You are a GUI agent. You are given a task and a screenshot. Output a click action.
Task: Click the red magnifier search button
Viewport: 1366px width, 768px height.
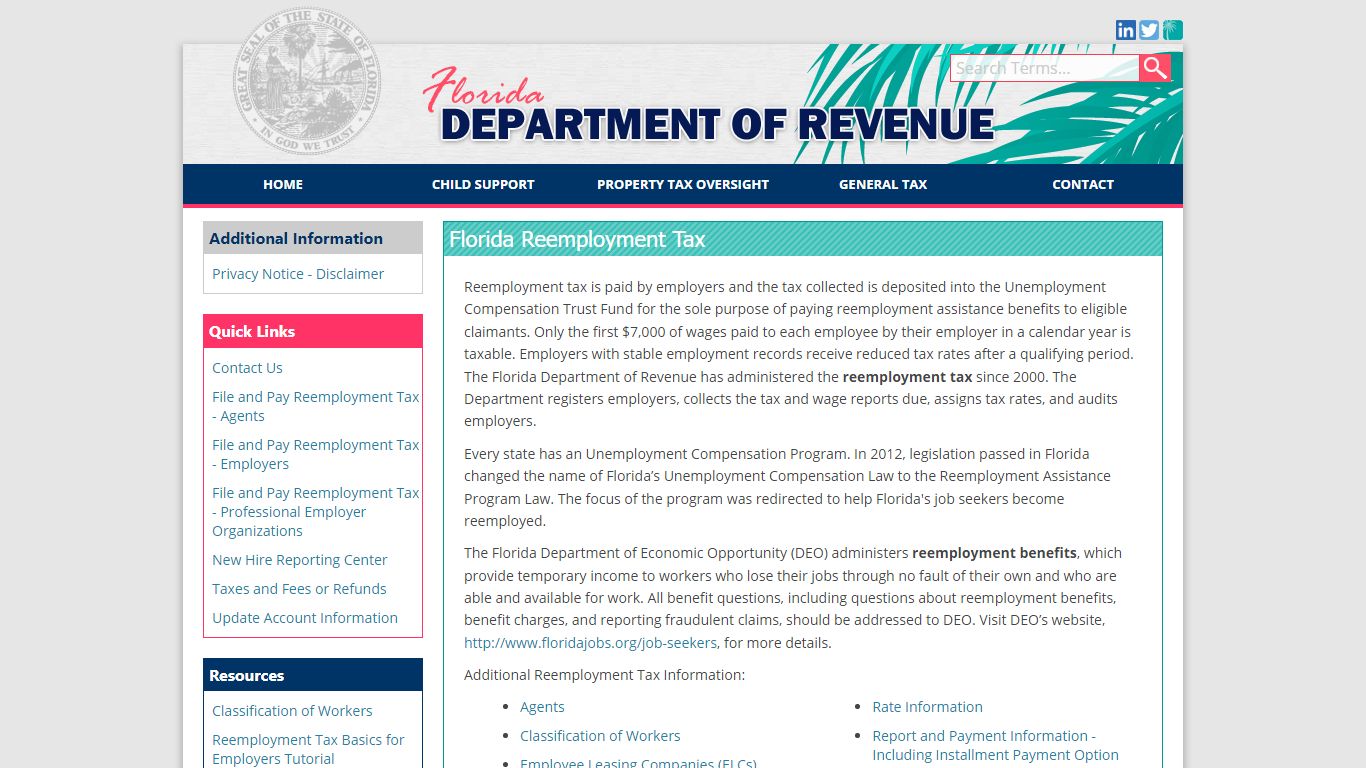[x=1155, y=68]
